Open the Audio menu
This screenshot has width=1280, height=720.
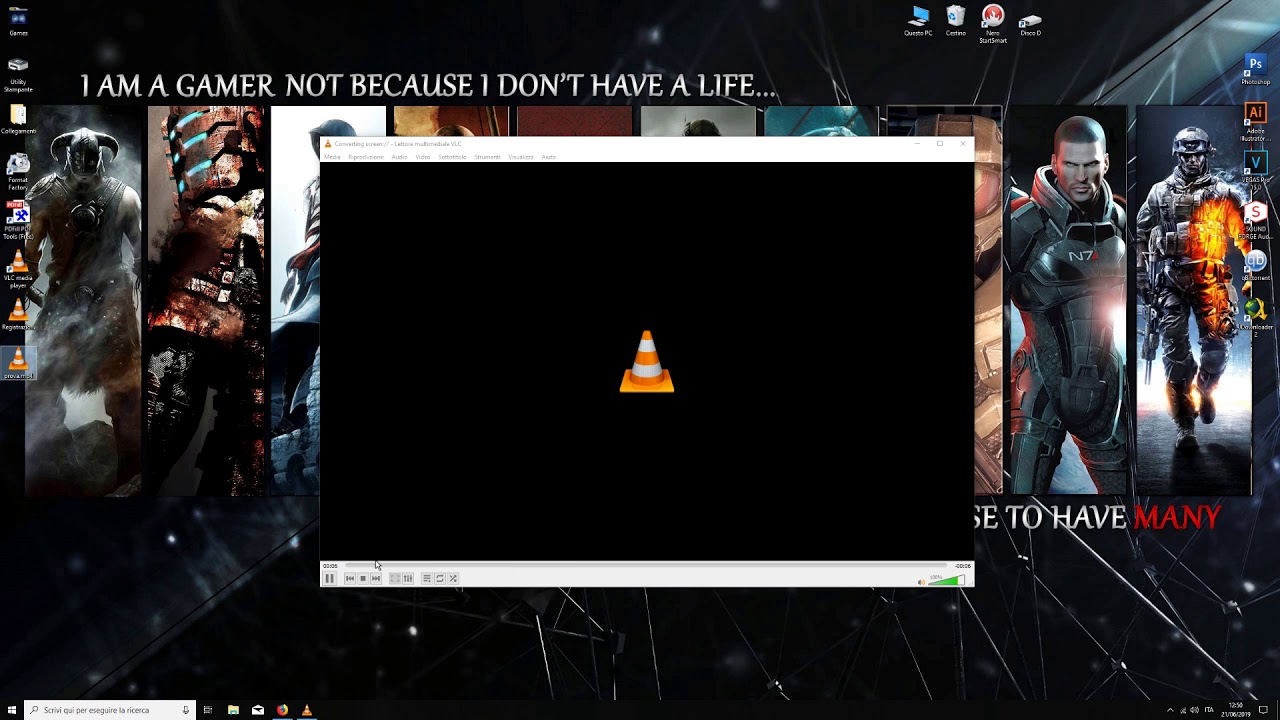(x=399, y=157)
